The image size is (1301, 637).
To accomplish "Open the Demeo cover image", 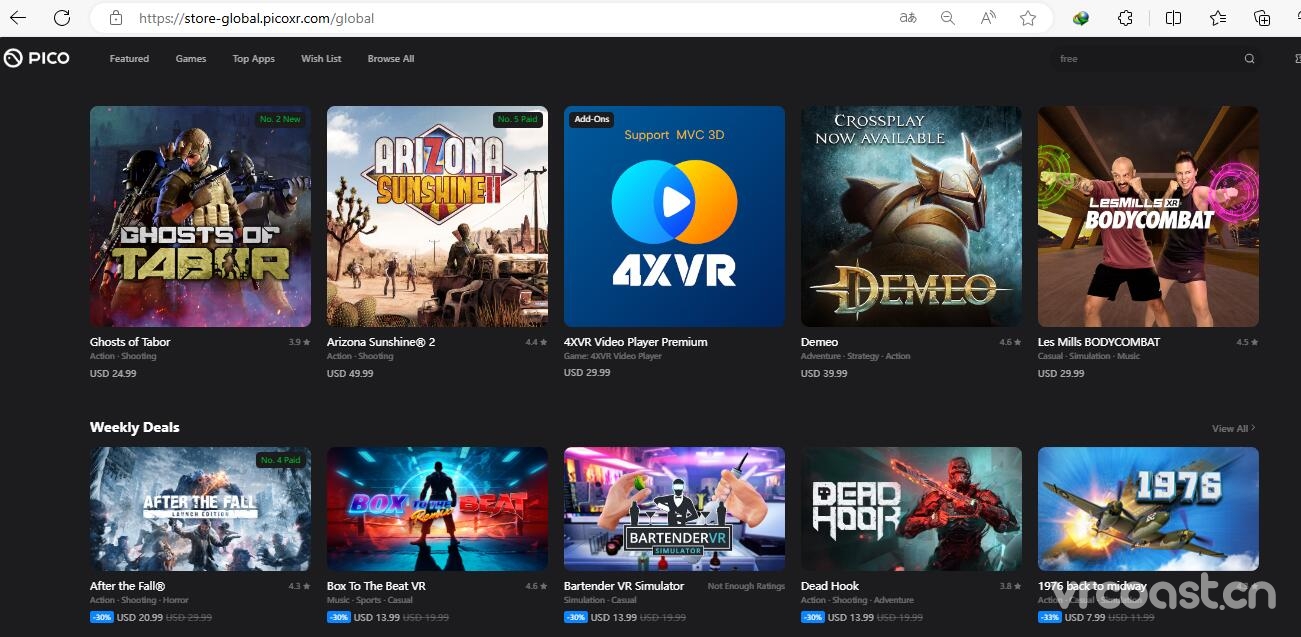I will pyautogui.click(x=911, y=216).
